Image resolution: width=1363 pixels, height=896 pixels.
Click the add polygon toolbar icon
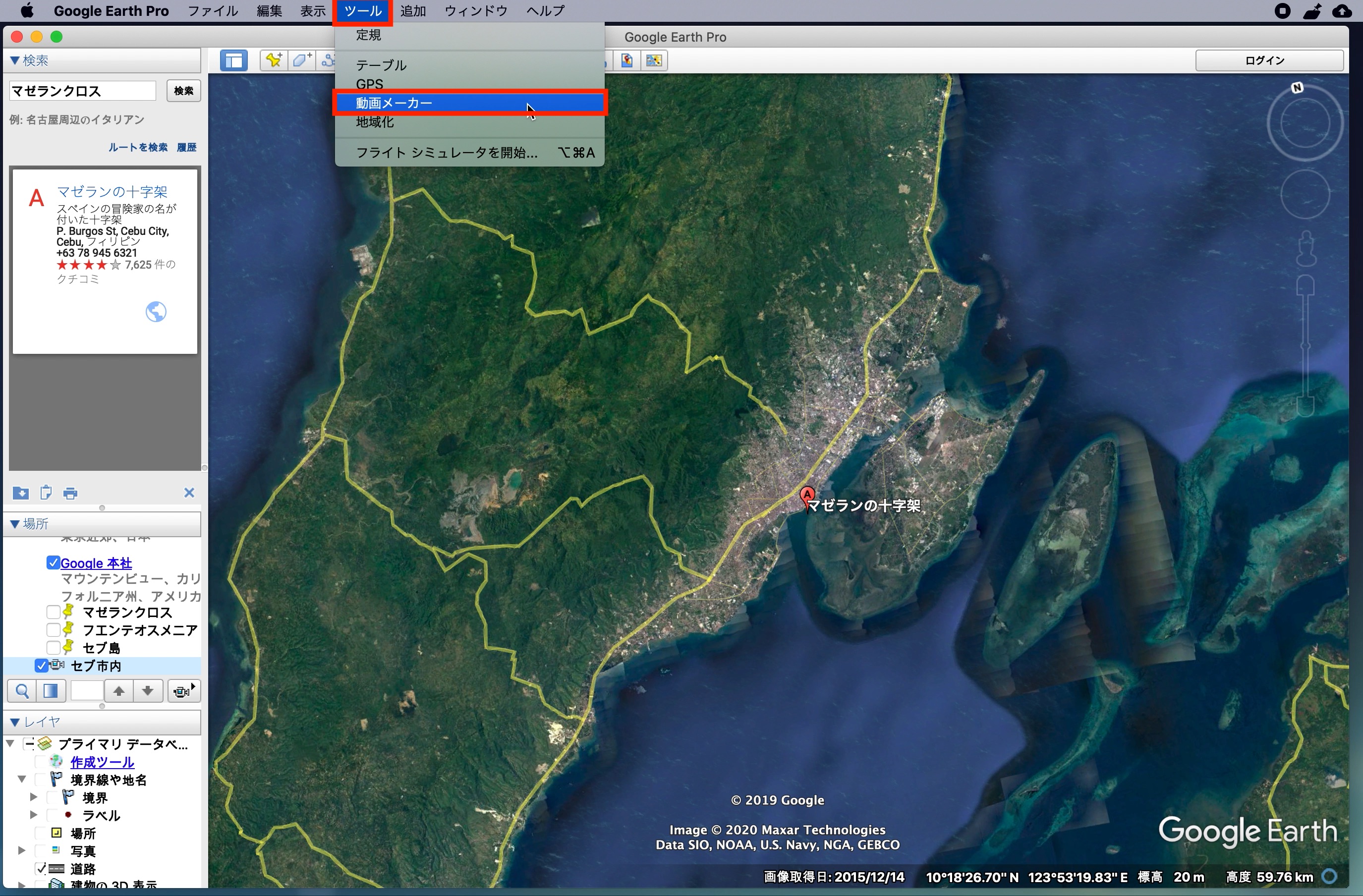[x=302, y=60]
